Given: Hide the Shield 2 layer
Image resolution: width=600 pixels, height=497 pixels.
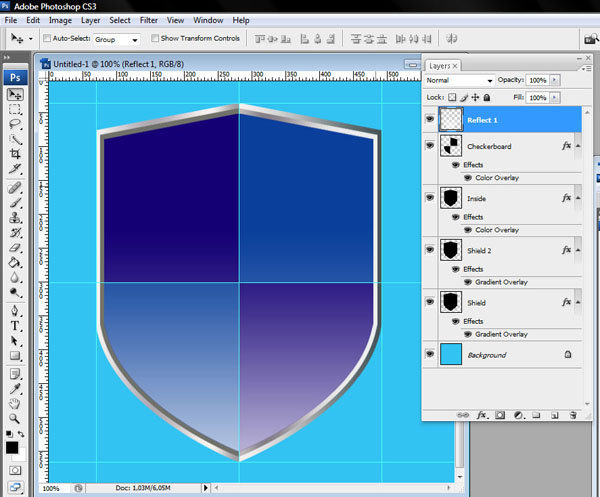Looking at the screenshot, I should pyautogui.click(x=430, y=249).
